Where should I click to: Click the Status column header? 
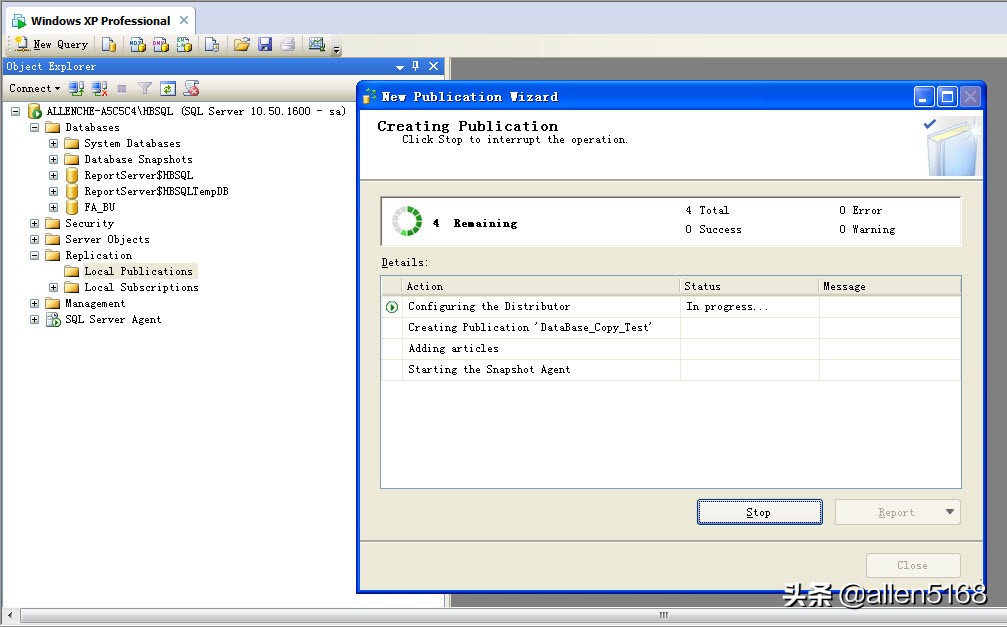point(749,286)
